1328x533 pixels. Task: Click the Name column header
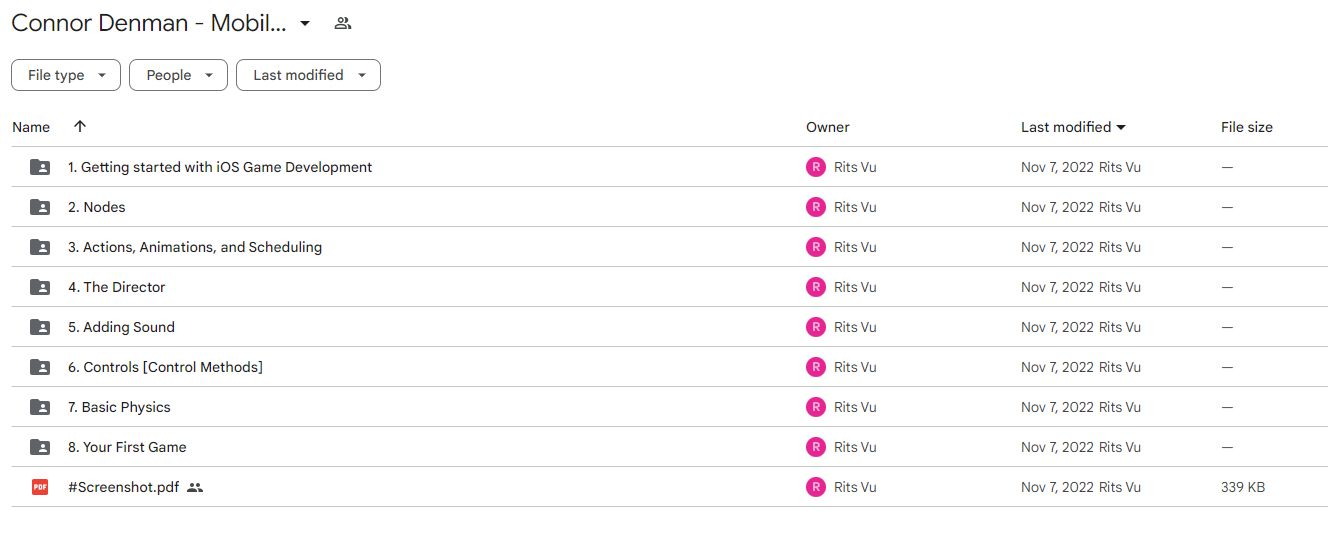pyautogui.click(x=31, y=127)
